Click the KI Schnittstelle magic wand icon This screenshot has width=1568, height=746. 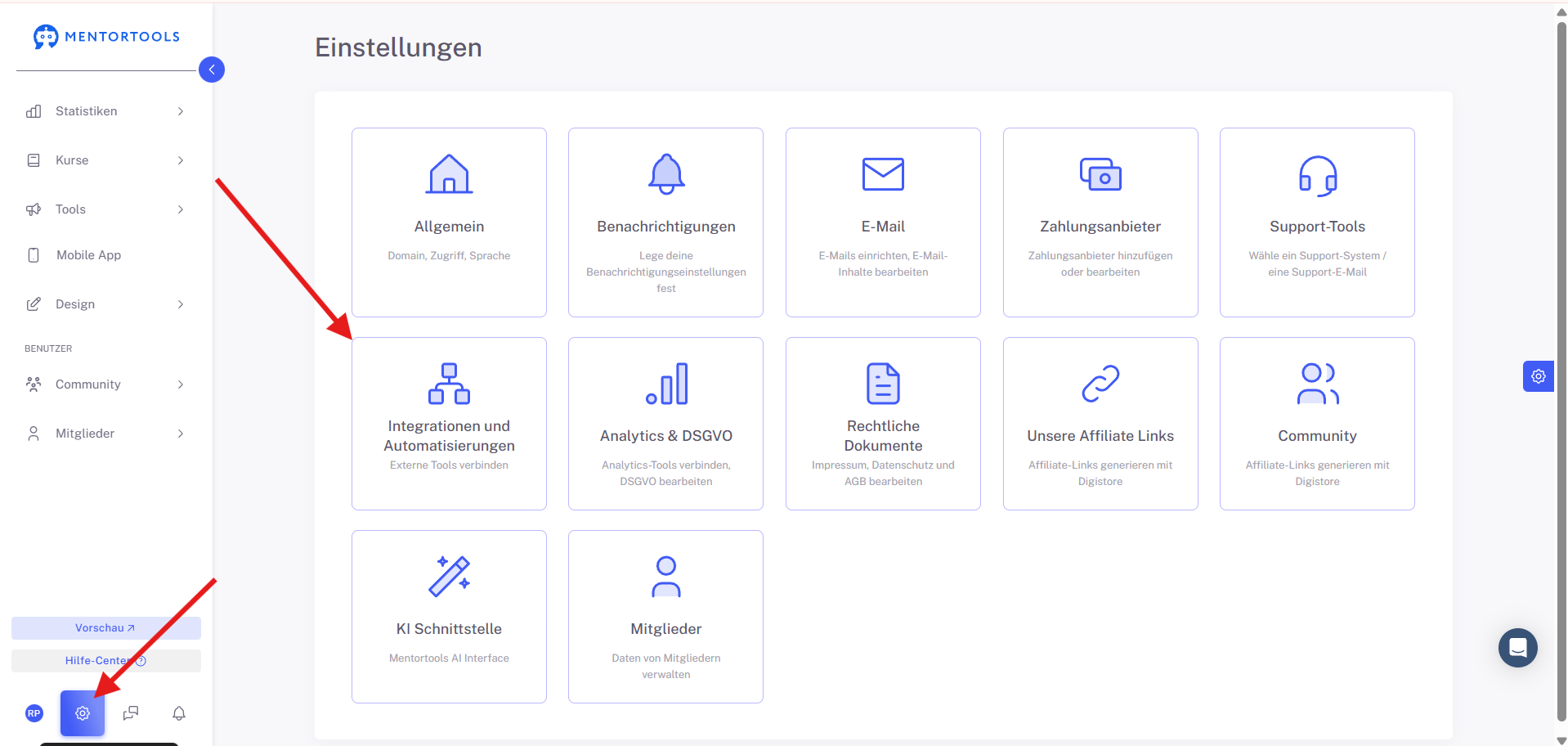(449, 577)
